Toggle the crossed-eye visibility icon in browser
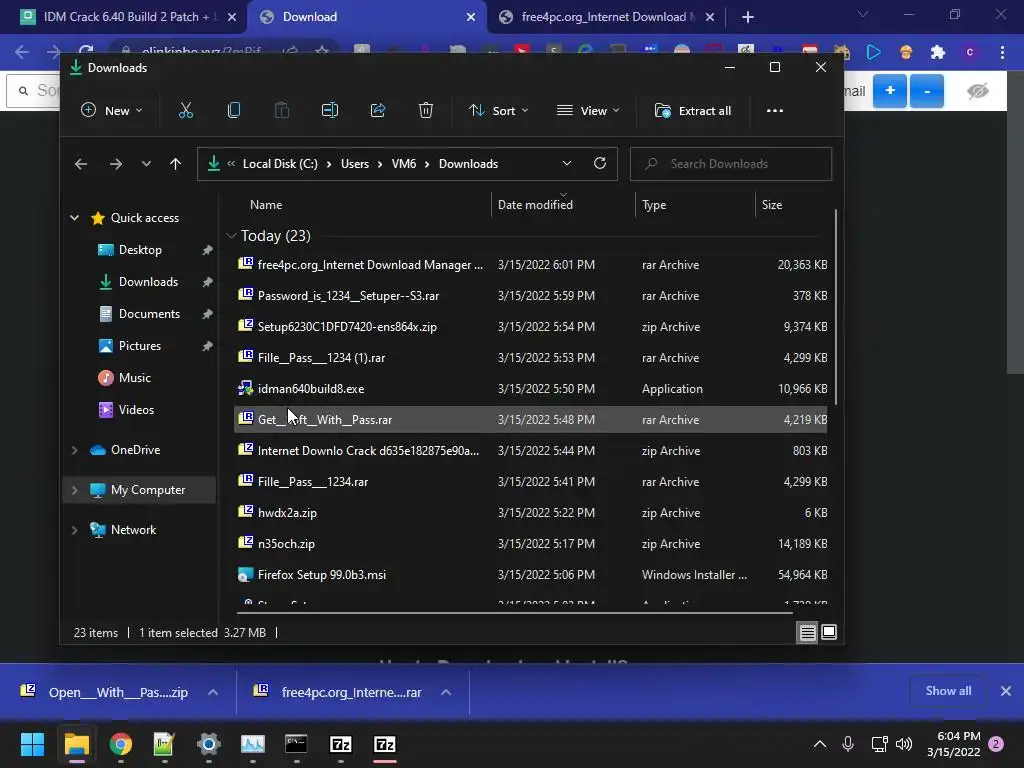The height and width of the screenshot is (768, 1024). (978, 91)
